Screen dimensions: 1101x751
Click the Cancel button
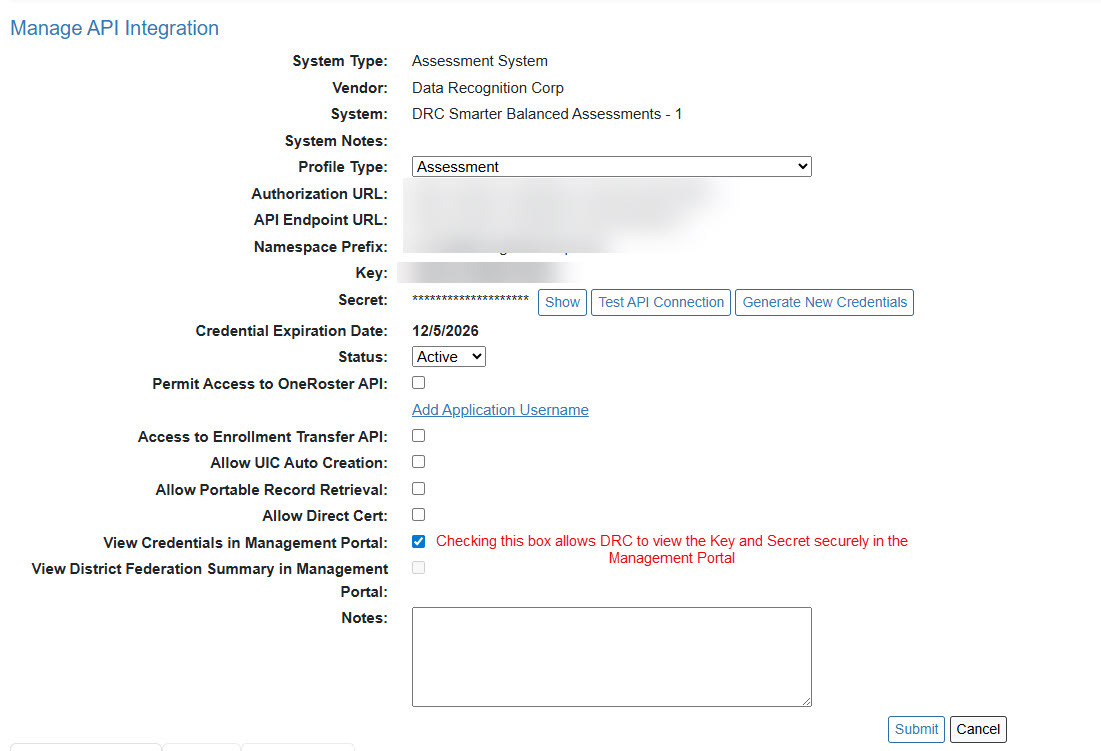(977, 729)
